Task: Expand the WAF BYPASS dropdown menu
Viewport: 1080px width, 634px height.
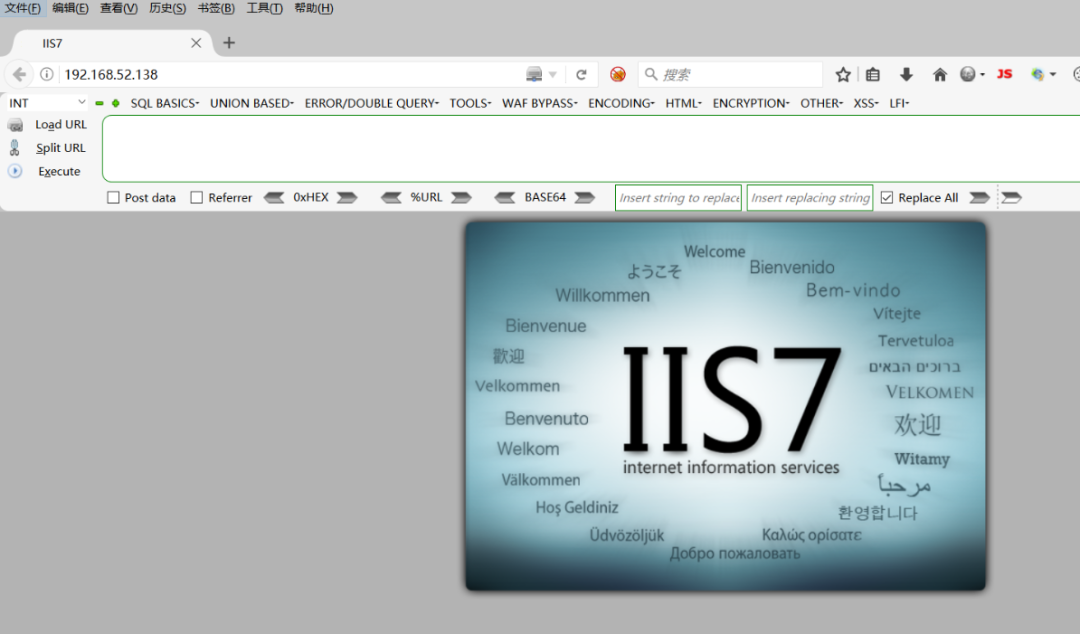Action: click(539, 103)
